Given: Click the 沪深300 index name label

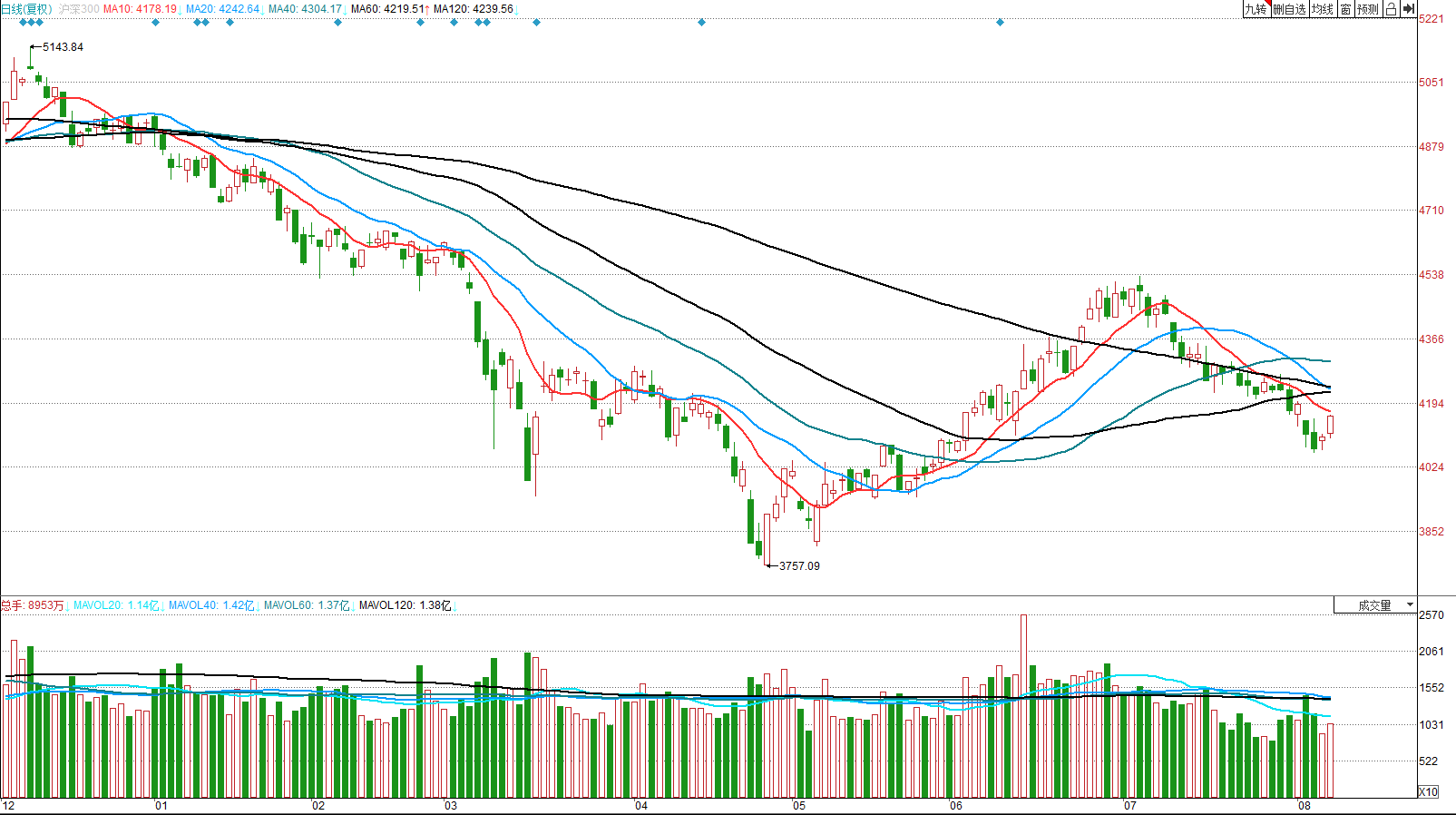Looking at the screenshot, I should [x=79, y=9].
